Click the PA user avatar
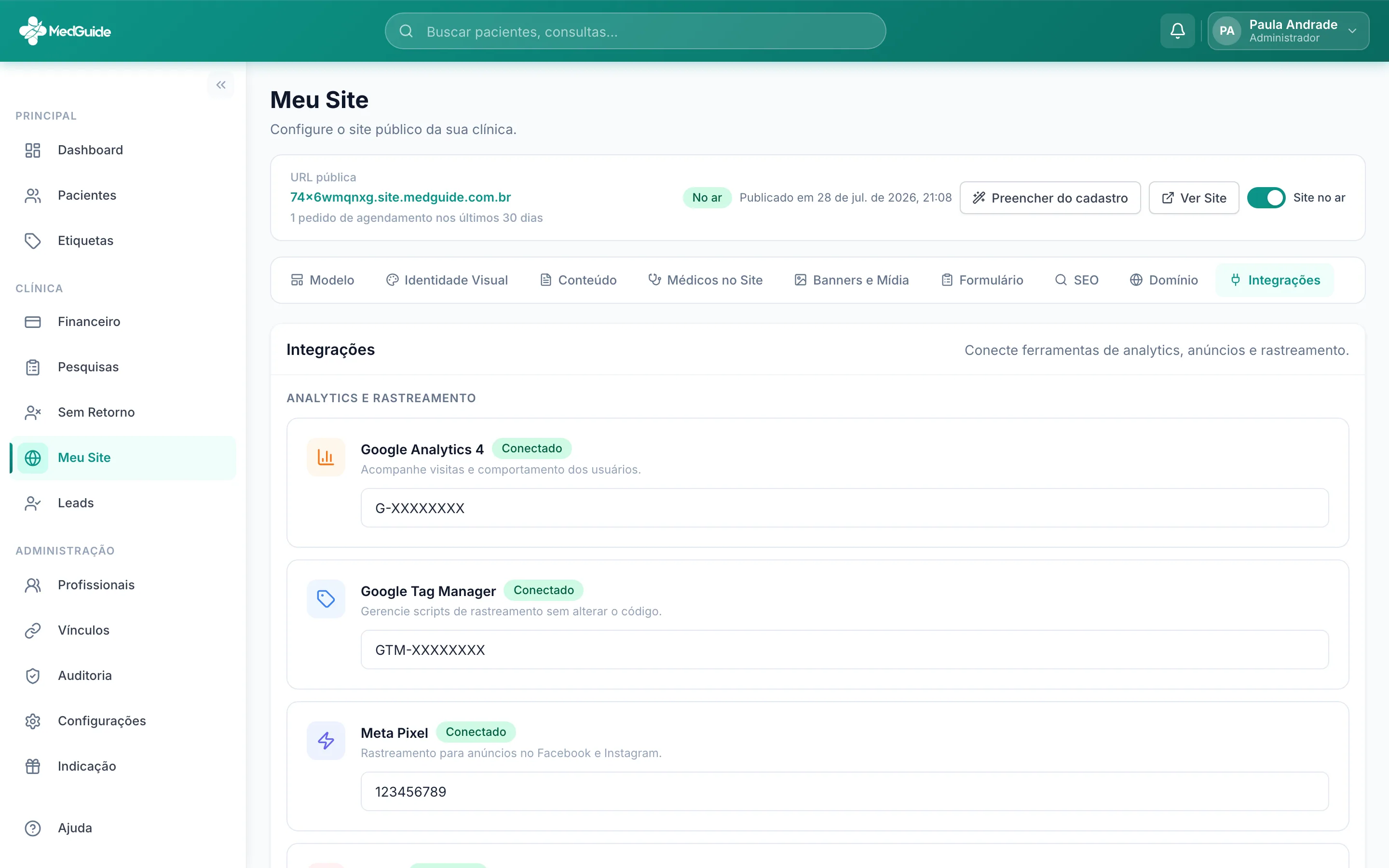This screenshot has height=868, width=1389. (1226, 31)
